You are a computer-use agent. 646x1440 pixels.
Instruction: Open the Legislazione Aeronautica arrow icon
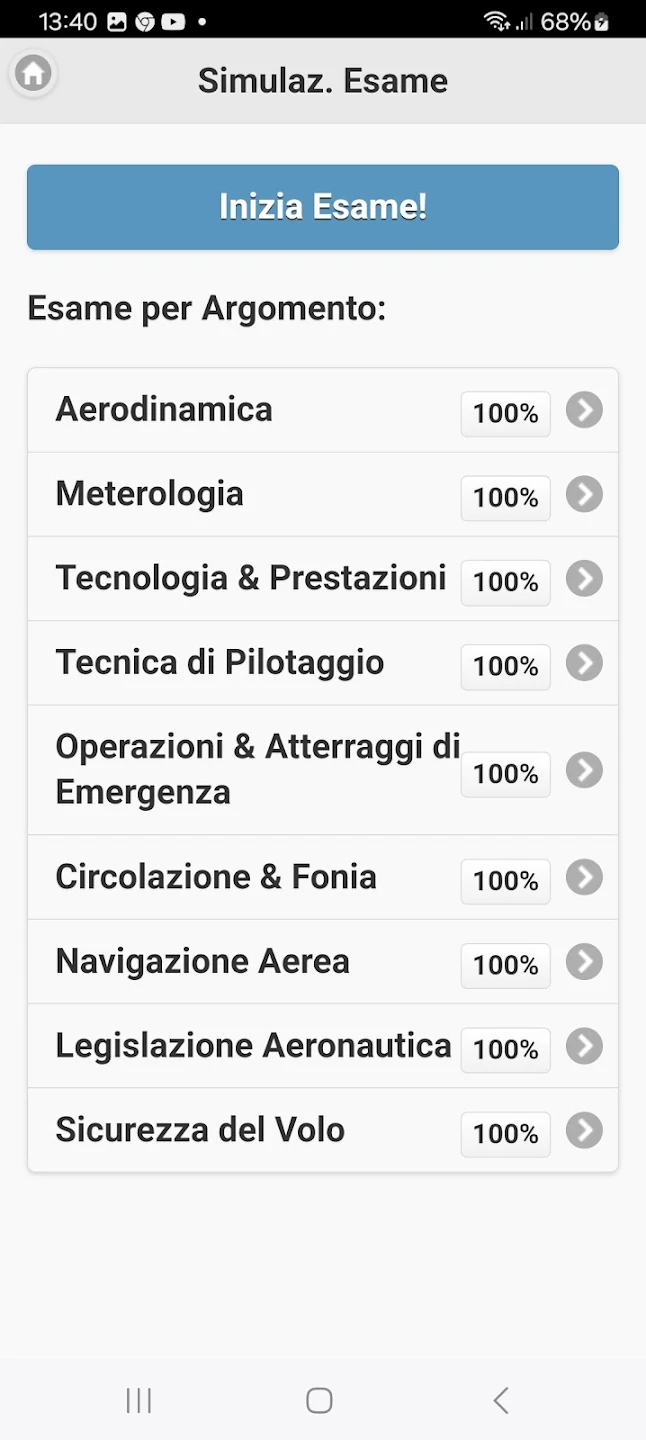[584, 1046]
